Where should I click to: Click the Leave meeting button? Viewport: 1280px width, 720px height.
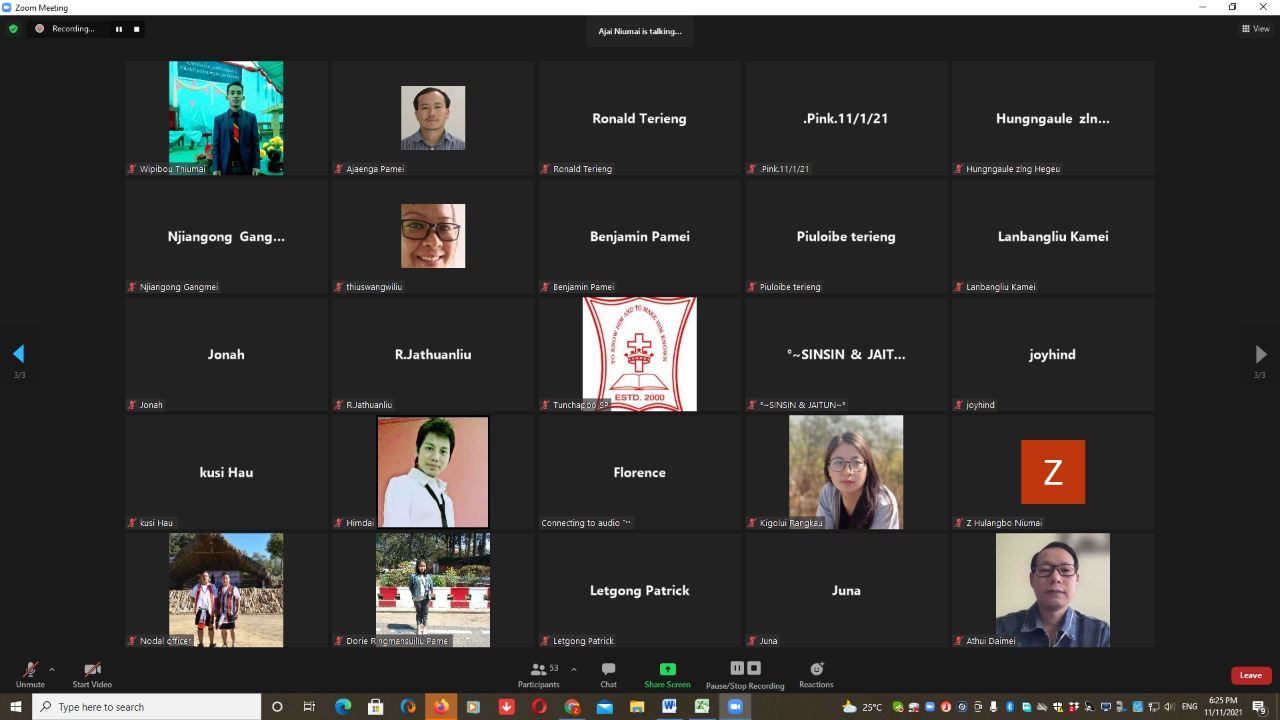[1250, 675]
